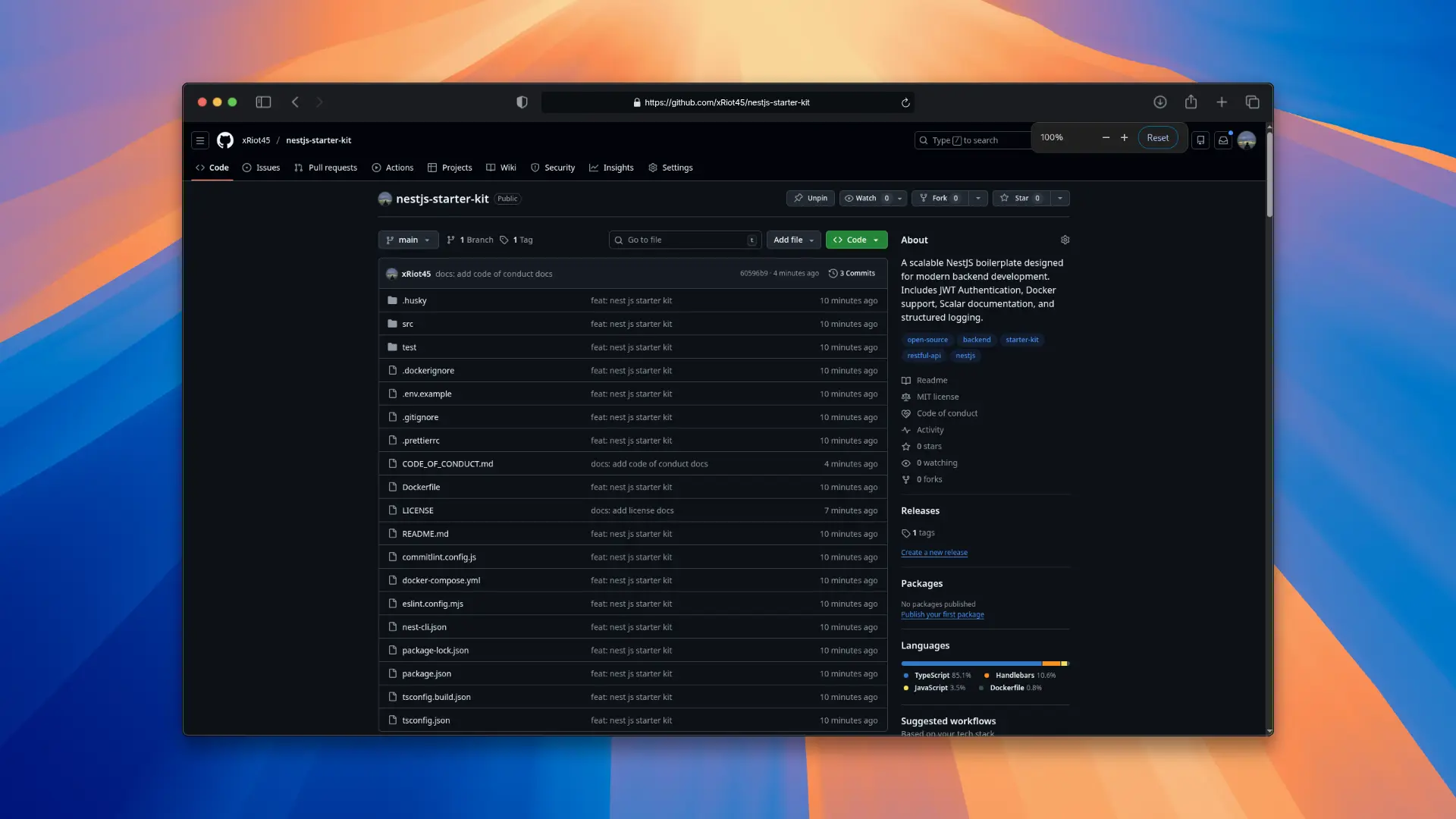Open the hamburger navigation menu icon
Screen dimensions: 1456x819
[200, 140]
